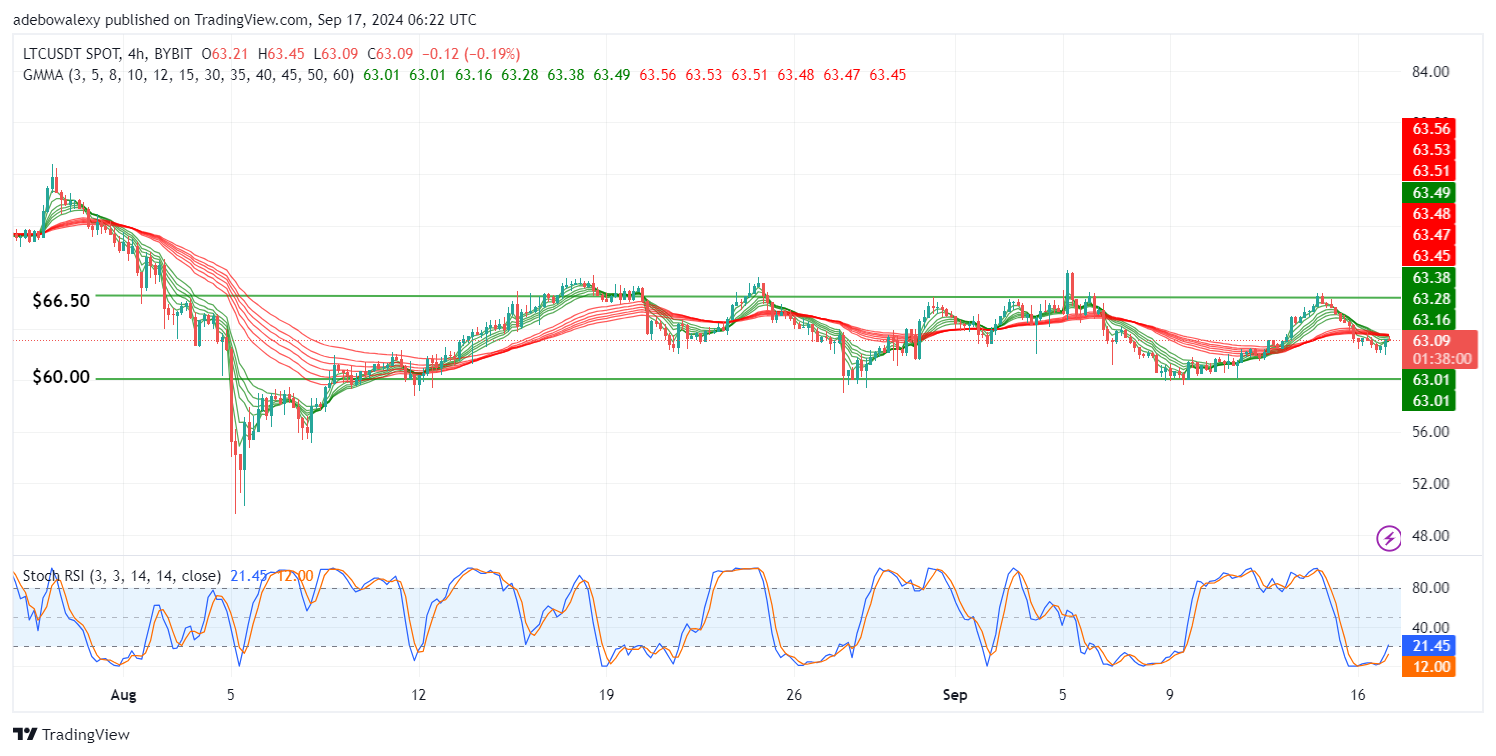Click the $60.00 support level label
Viewport: 1496px width, 756px height.
pos(59,378)
